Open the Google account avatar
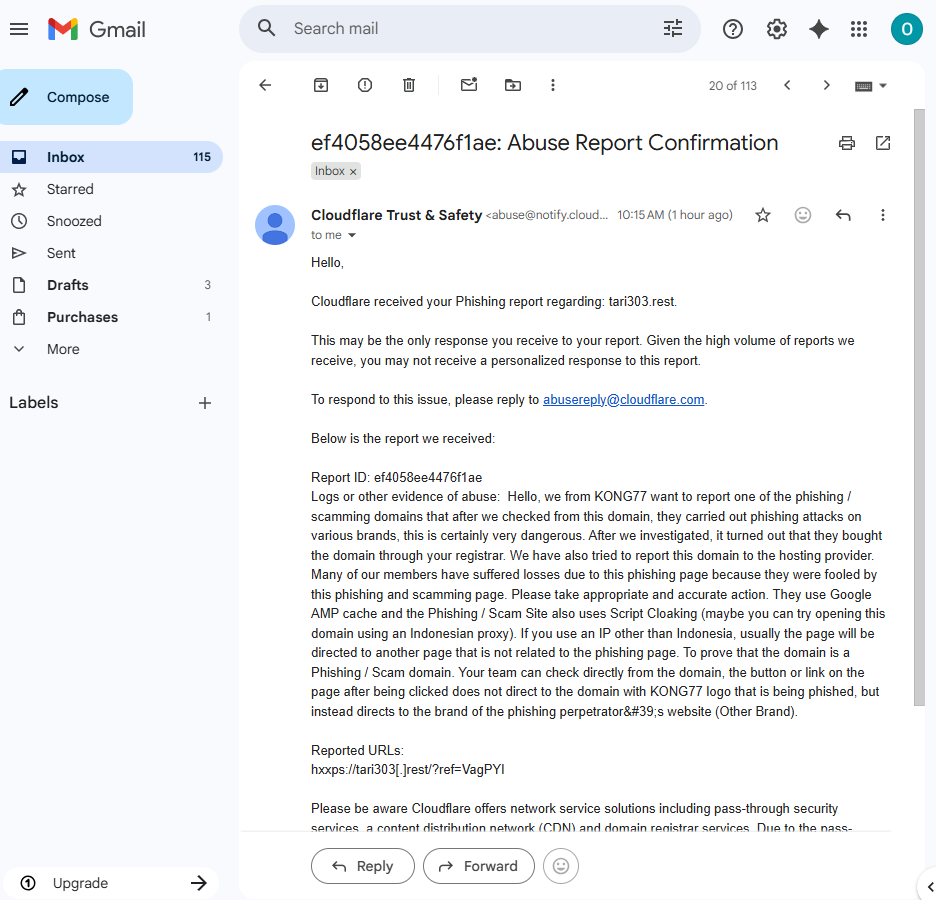Viewport: 936px width, 900px height. point(906,29)
